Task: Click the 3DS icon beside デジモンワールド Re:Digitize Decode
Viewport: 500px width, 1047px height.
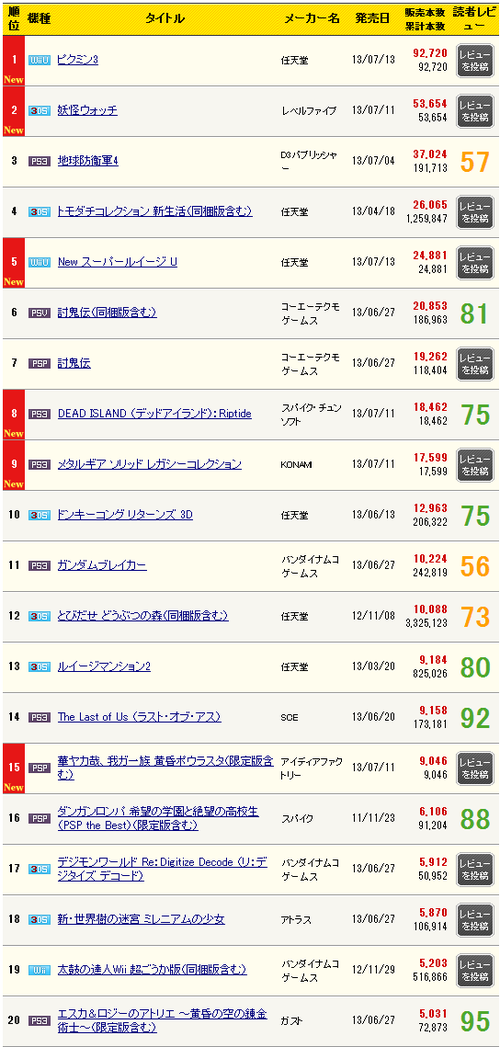Action: pos(39,869)
